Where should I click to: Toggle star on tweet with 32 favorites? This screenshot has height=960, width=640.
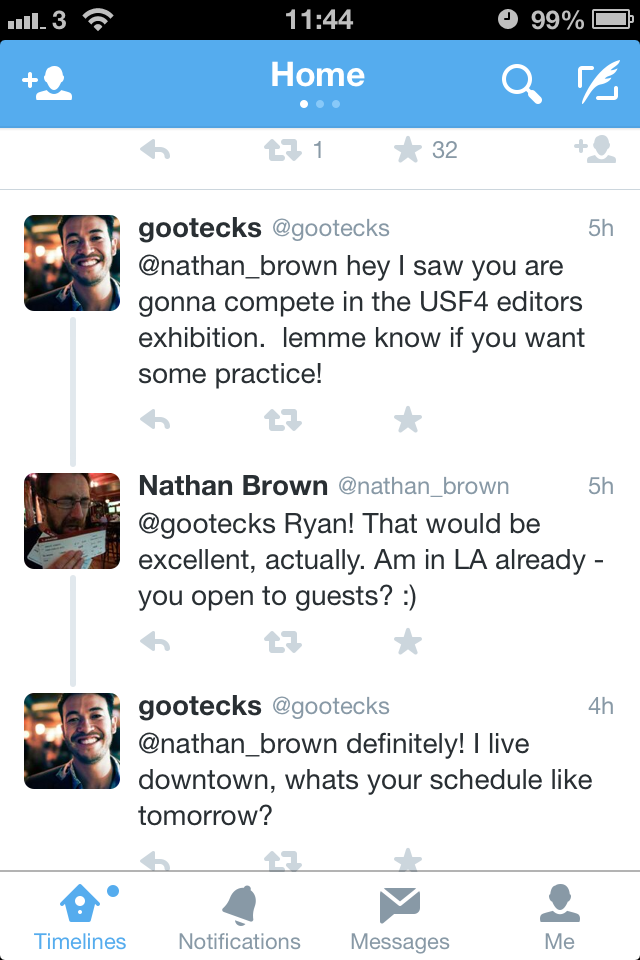(x=408, y=150)
